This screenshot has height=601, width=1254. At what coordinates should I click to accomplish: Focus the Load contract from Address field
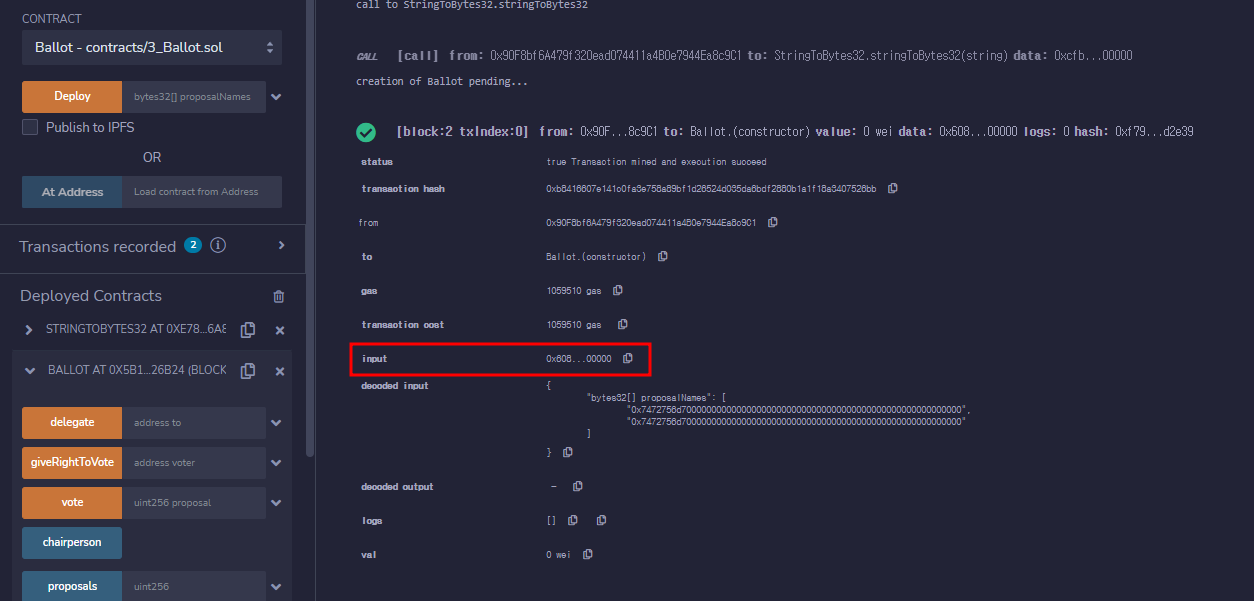click(202, 192)
